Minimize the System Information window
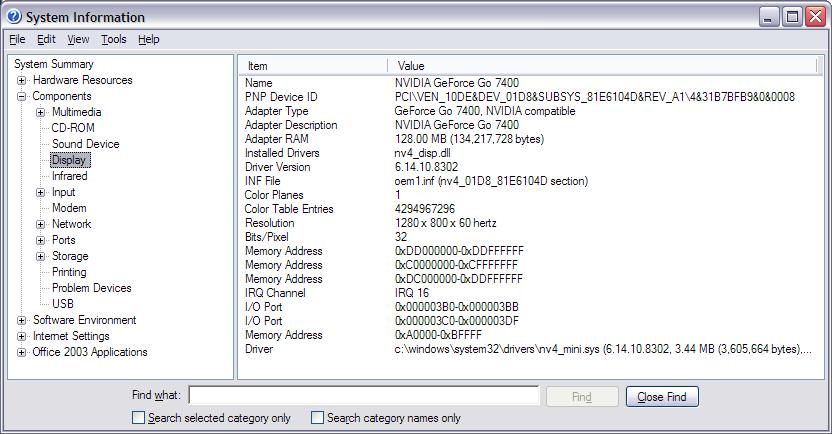Image resolution: width=832 pixels, height=434 pixels. coord(768,17)
